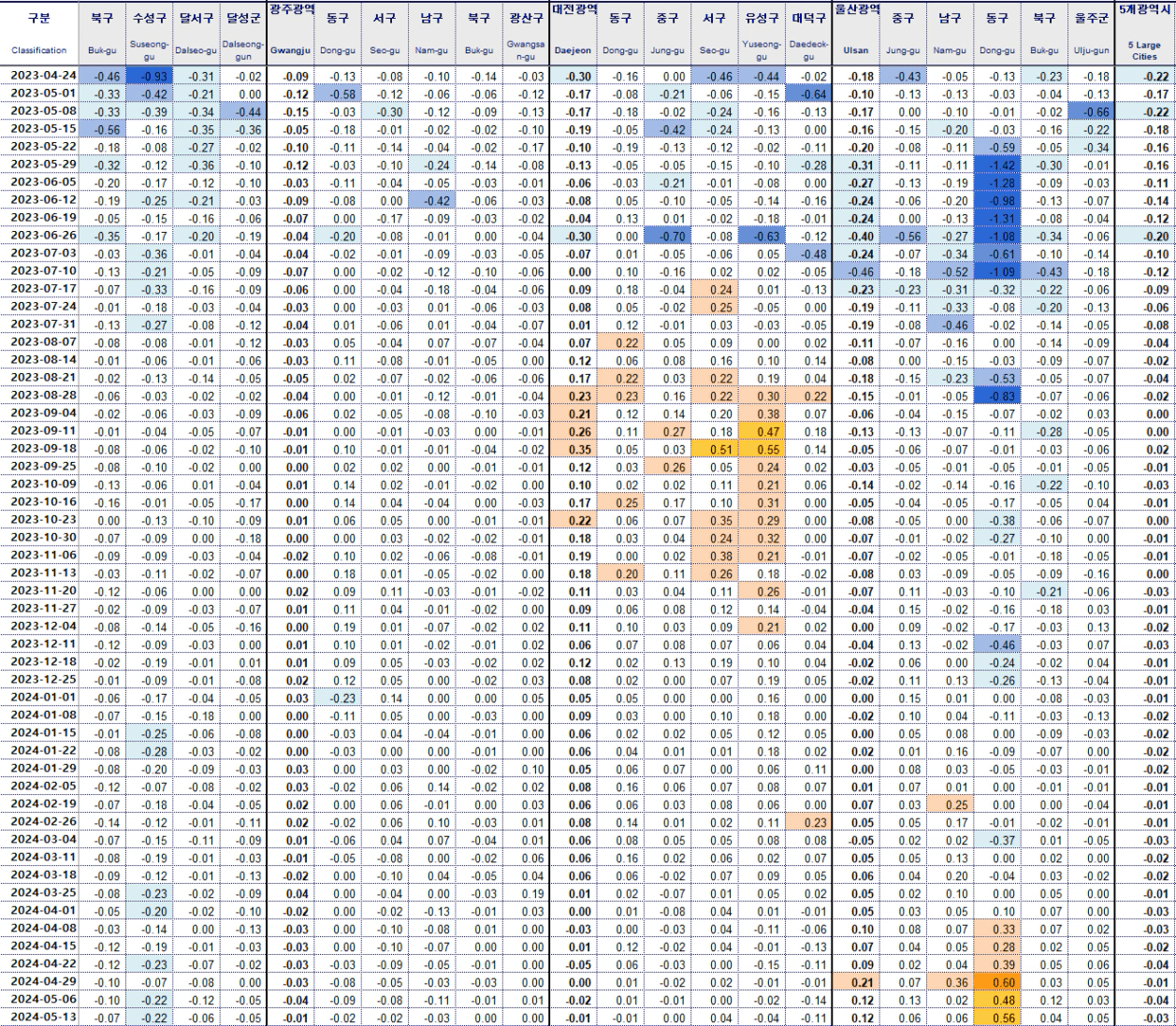Select the -0.93 cell in the 2023-04-24 row

point(149,76)
